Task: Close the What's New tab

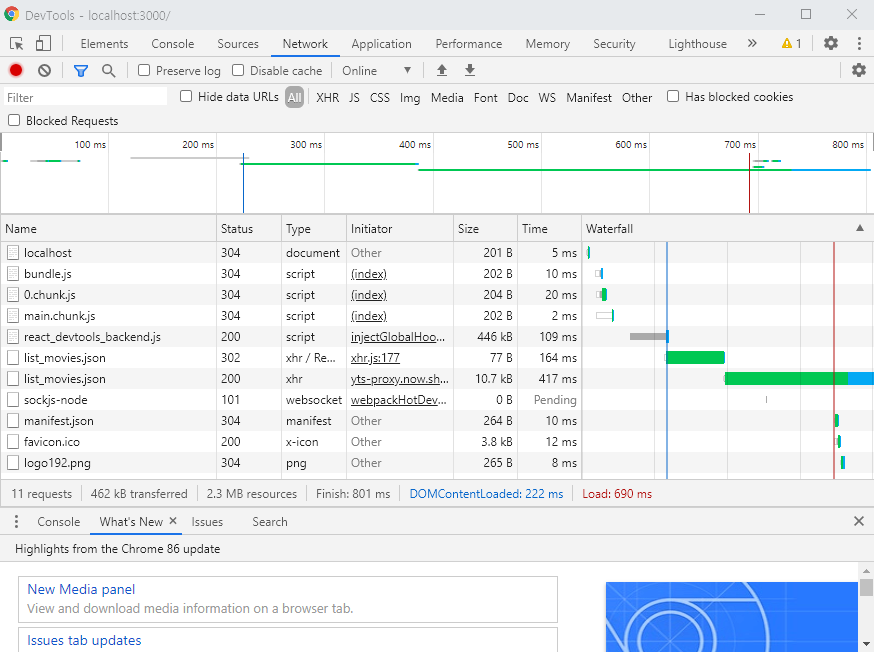Action: 173,520
